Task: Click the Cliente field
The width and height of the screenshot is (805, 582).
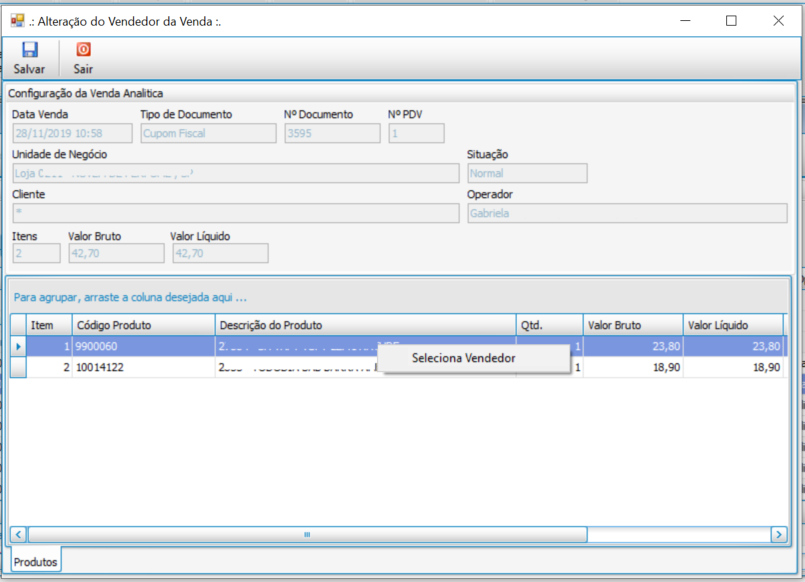Action: (236, 213)
